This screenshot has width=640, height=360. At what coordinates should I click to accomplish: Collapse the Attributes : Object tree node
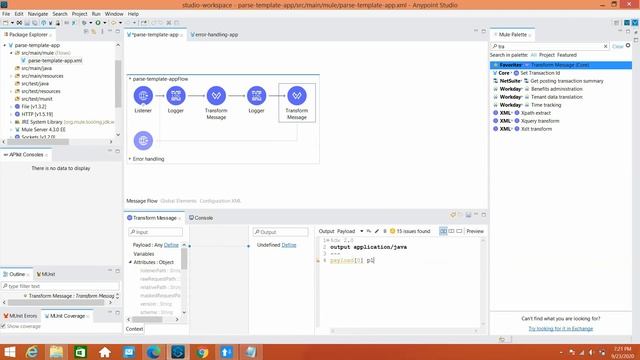click(131, 262)
